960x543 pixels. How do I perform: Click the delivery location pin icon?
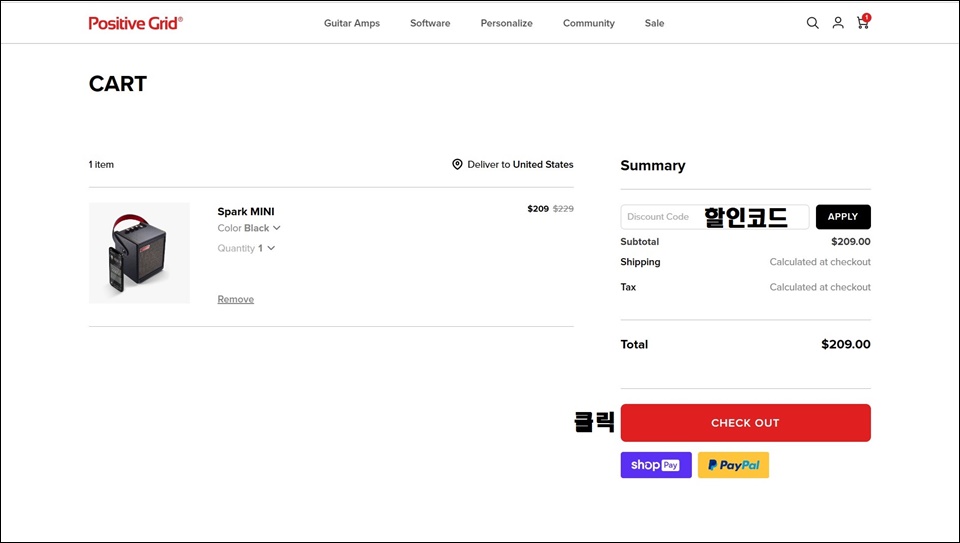pyautogui.click(x=457, y=164)
